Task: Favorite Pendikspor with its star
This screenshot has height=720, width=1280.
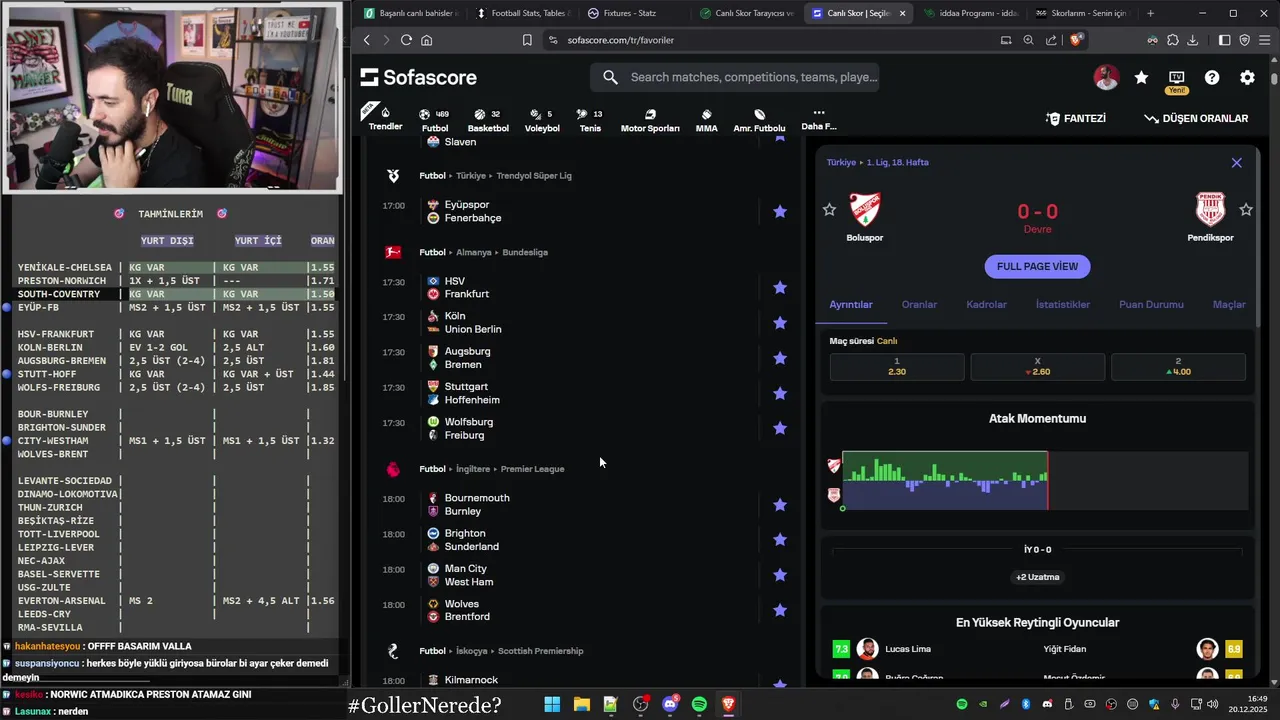Action: click(x=1246, y=209)
